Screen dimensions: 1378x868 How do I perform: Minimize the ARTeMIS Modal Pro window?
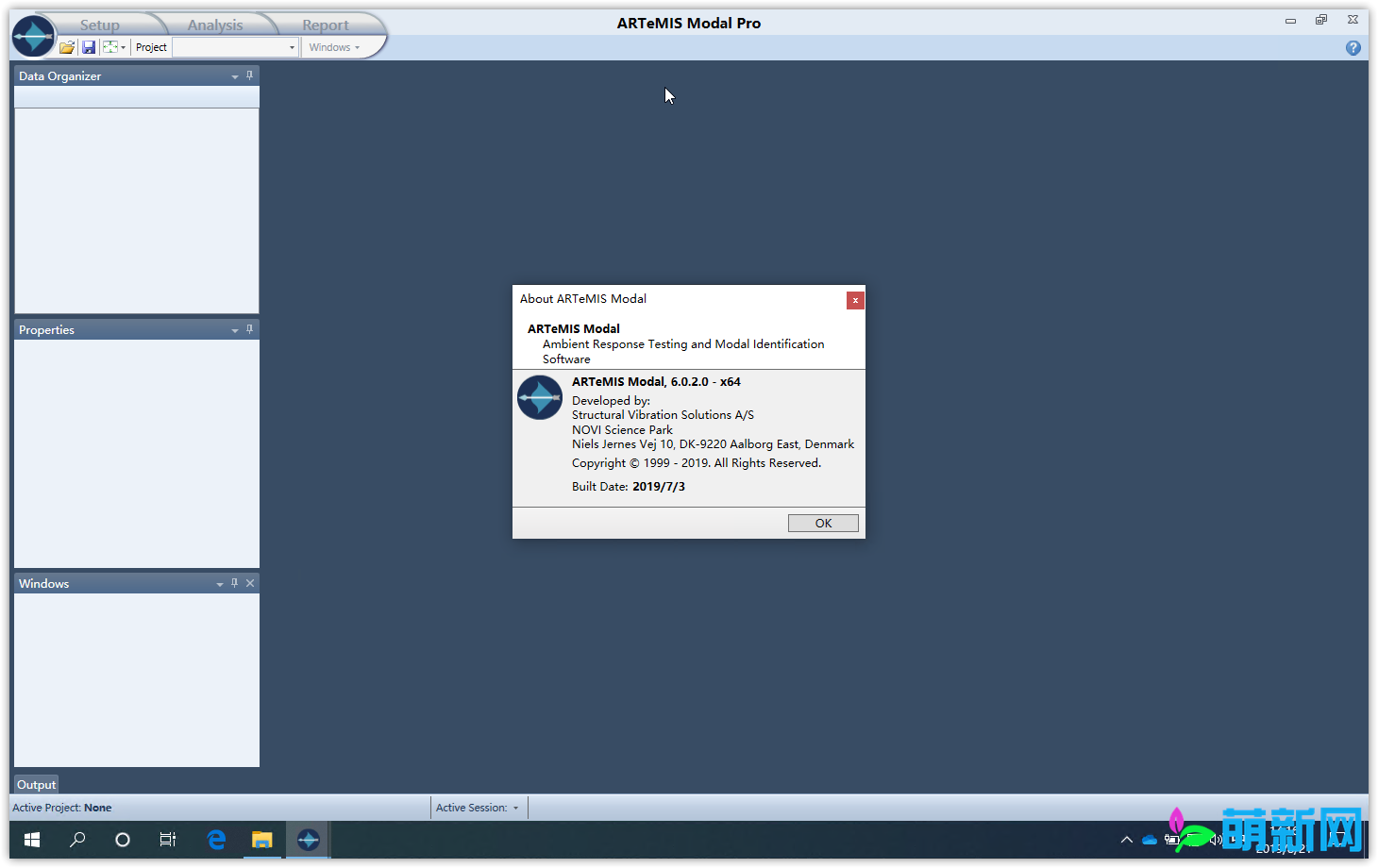(x=1290, y=20)
